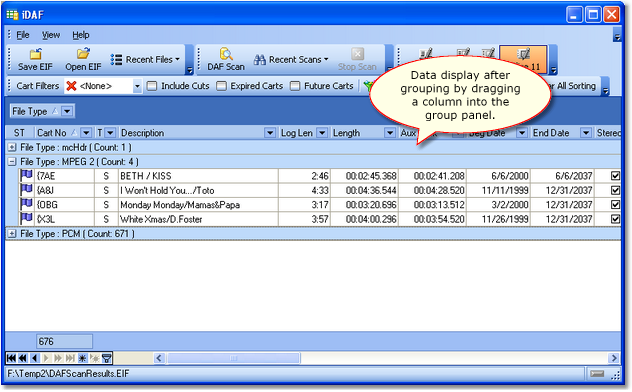The height and width of the screenshot is (392, 632).
Task: Open the Cart No column filter dropdown
Action: pyautogui.click(x=86, y=133)
